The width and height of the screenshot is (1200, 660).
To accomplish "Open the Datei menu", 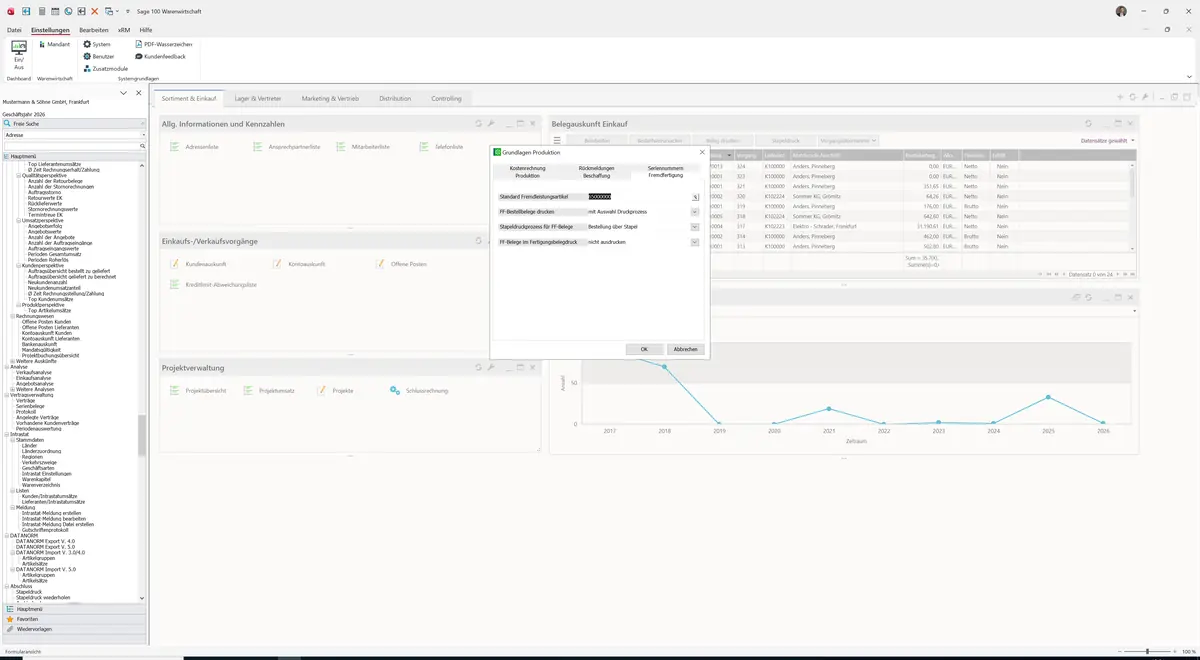I will (x=14, y=30).
